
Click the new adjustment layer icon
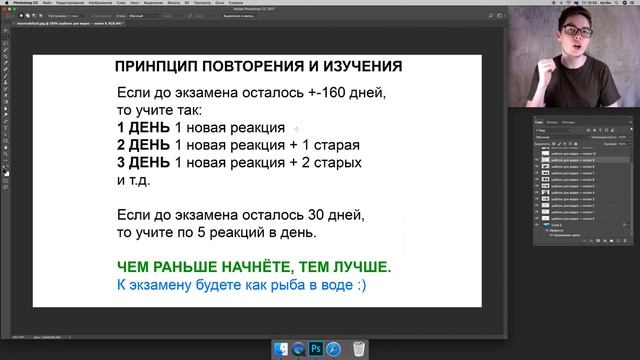[x=605, y=241]
